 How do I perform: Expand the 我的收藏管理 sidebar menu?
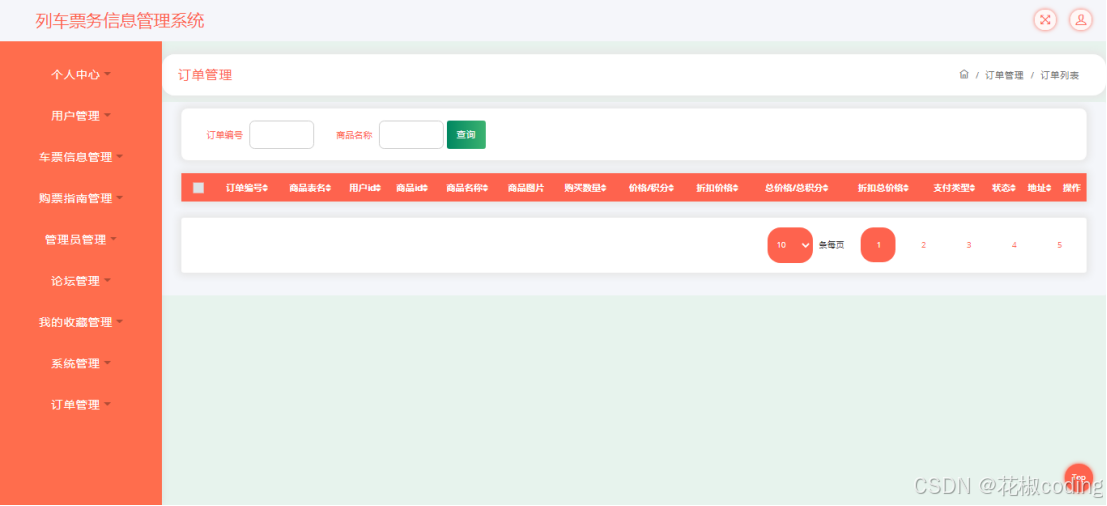(x=80, y=322)
